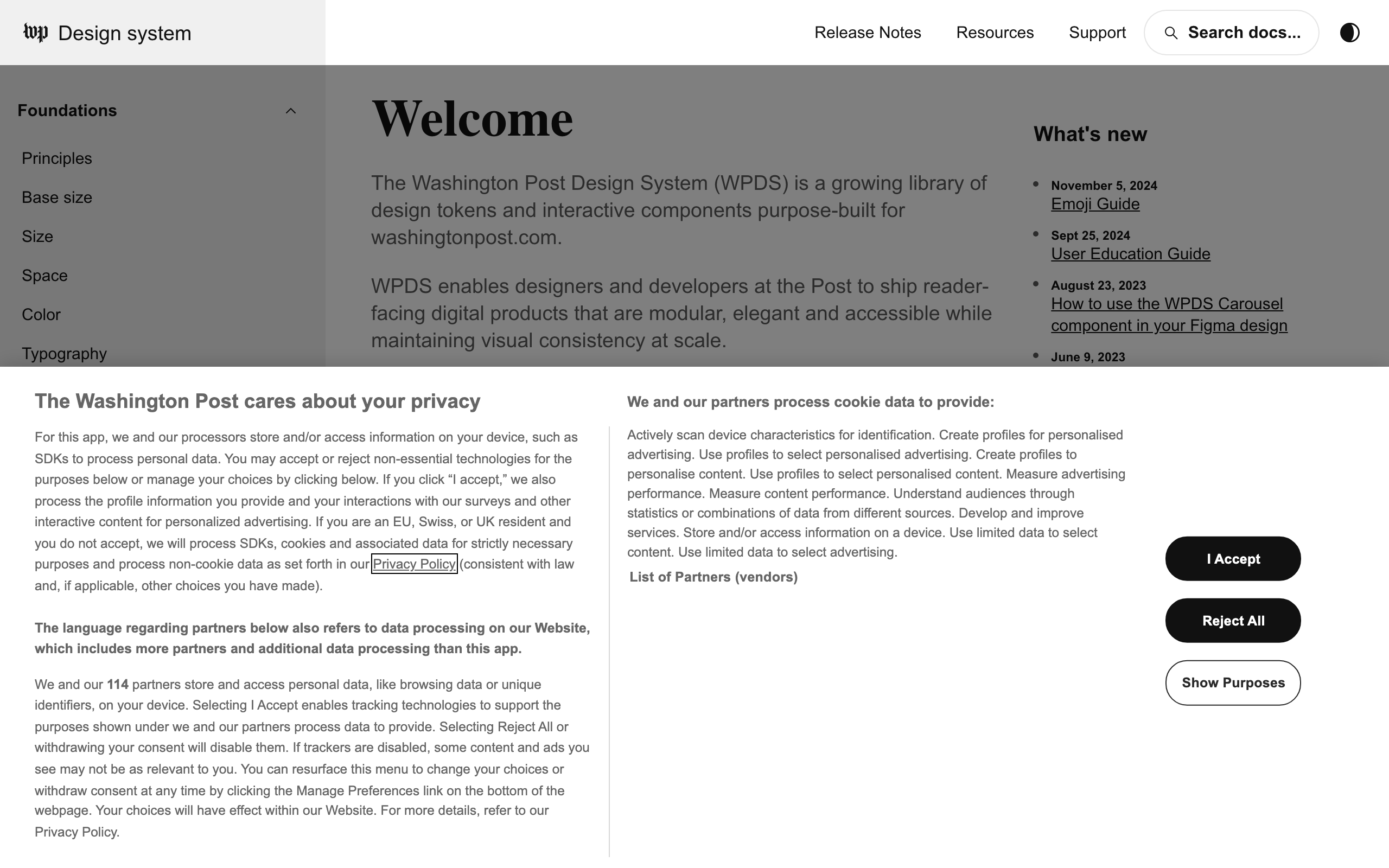Open the Color foundations page
Image resolution: width=1389 pixels, height=868 pixels.
point(41,315)
